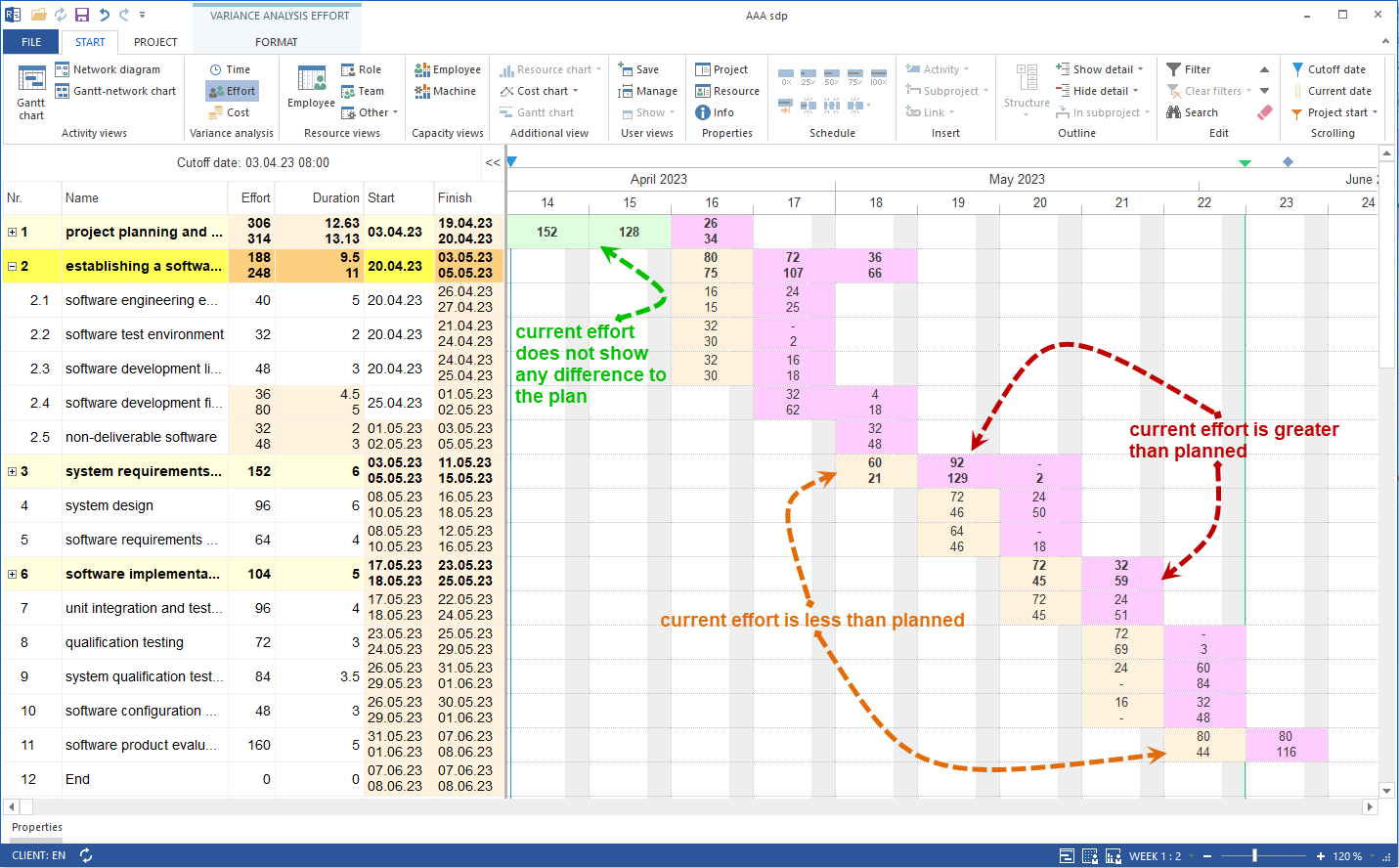
Task: Open the Network diagram view
Action: 108,69
